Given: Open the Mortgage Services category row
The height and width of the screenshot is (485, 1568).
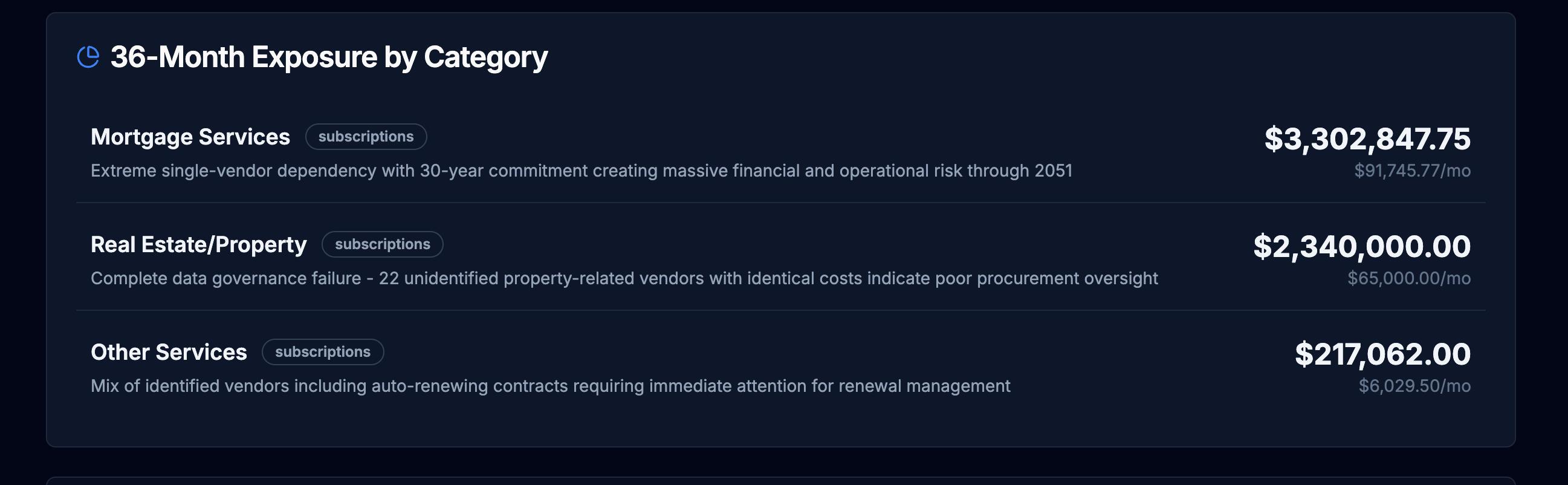Looking at the screenshot, I should [x=780, y=152].
